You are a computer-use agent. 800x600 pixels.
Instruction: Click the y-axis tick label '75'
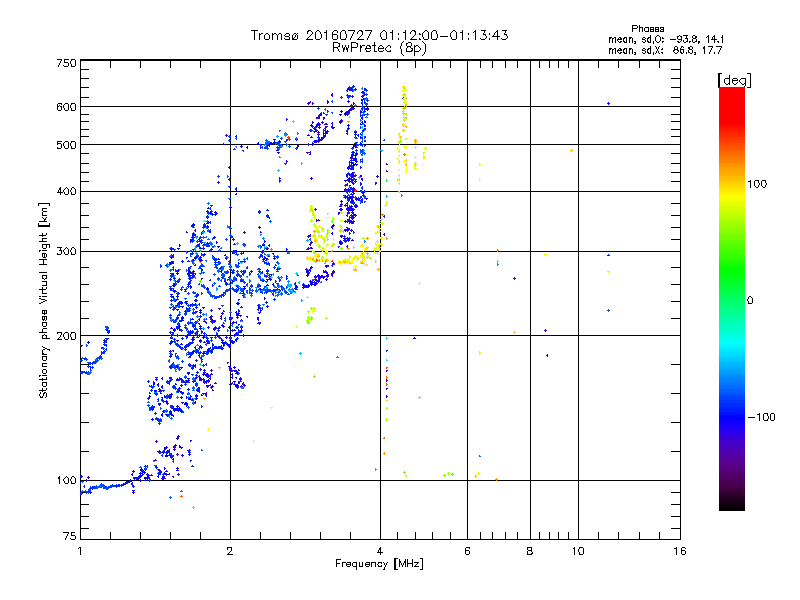point(70,536)
